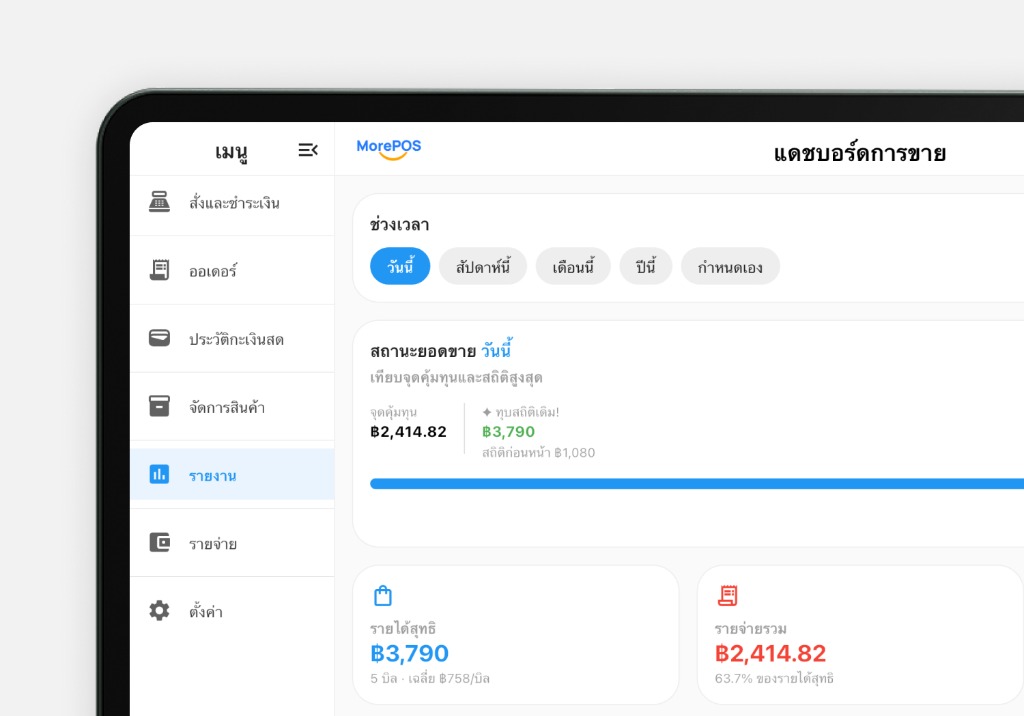
Task: Select the สัปดาห์นี้ time range chip
Action: click(483, 267)
